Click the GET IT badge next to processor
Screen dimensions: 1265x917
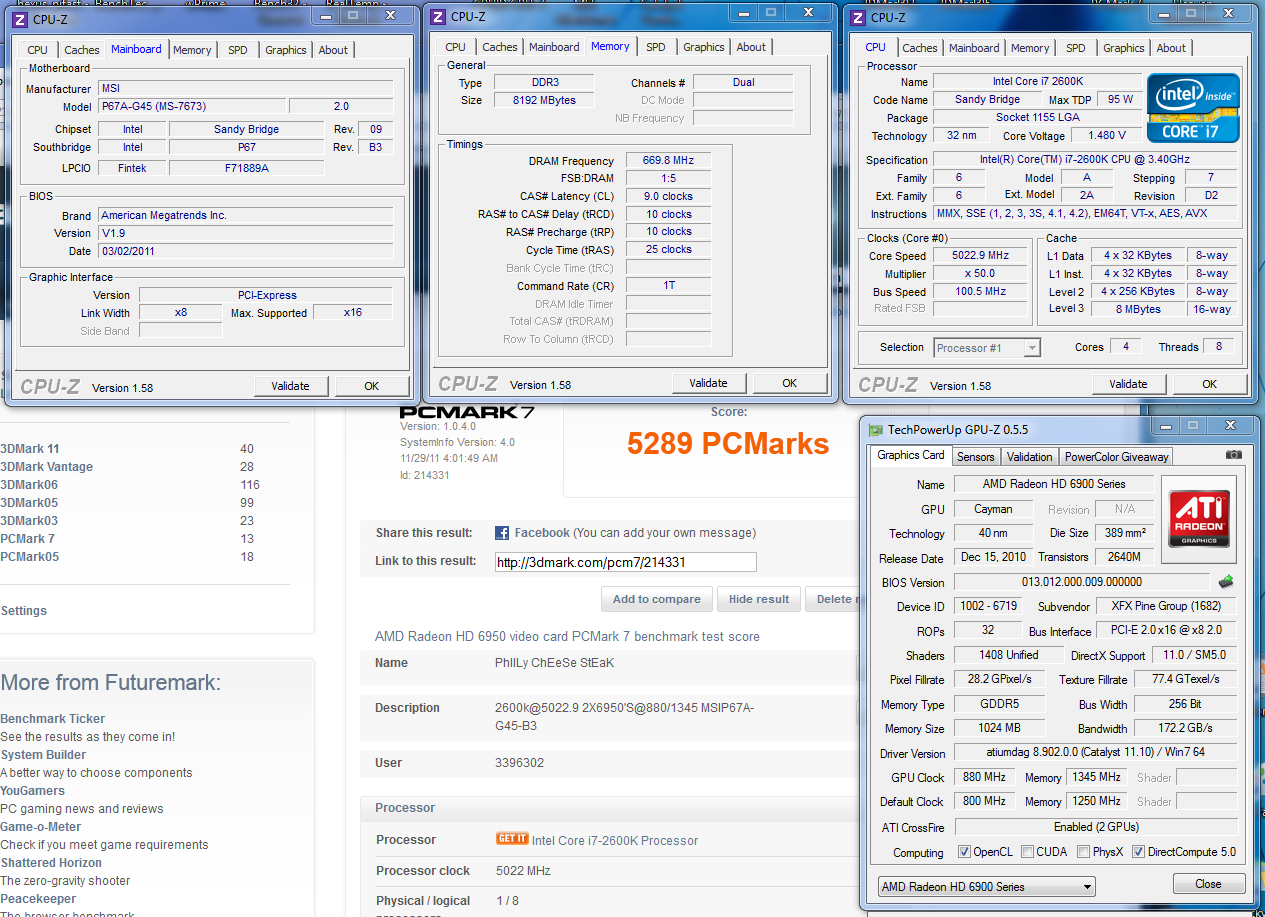[511, 839]
